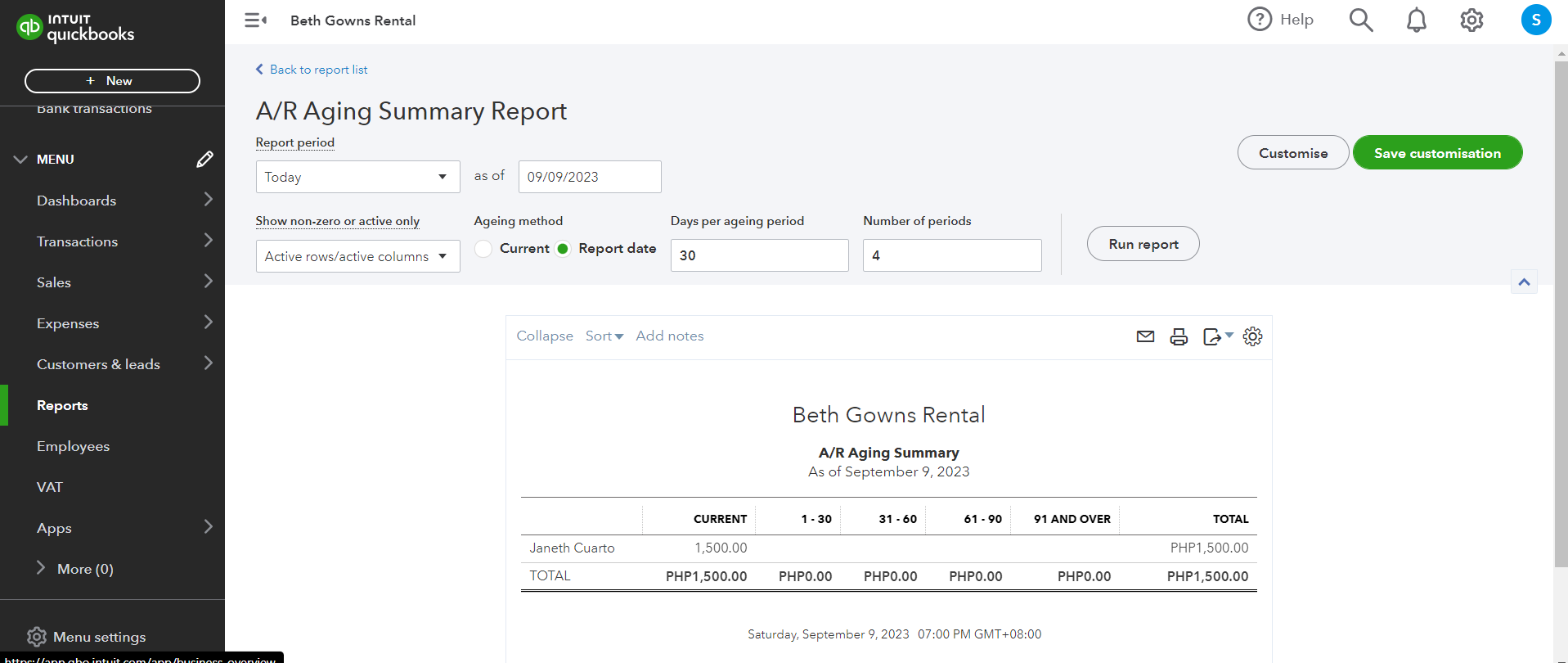Click Add notes link
The image size is (1568, 663).
[670, 336]
